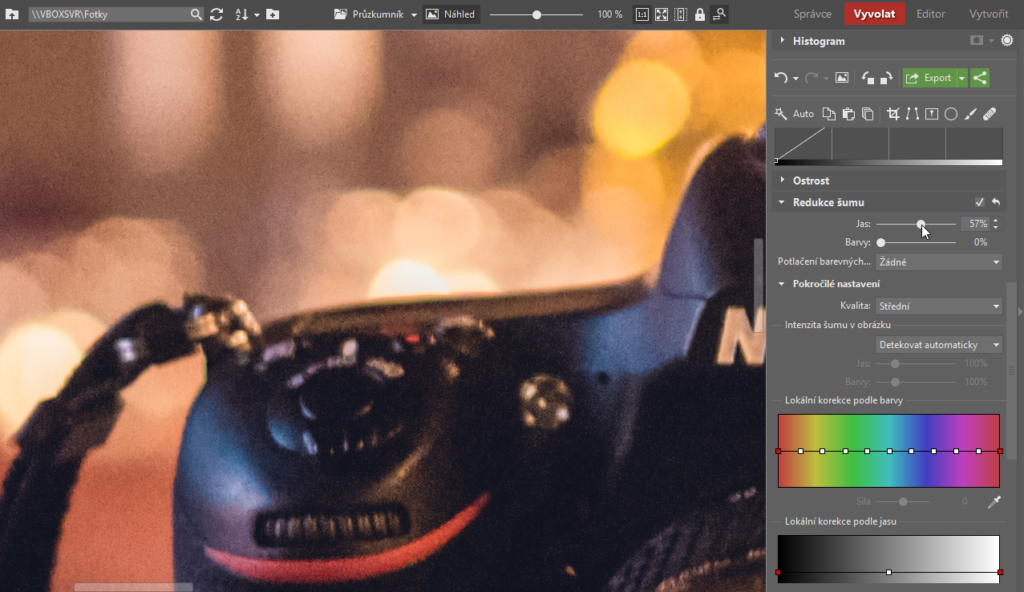Show the original image comparison
The width and height of the screenshot is (1024, 592).
click(842, 78)
